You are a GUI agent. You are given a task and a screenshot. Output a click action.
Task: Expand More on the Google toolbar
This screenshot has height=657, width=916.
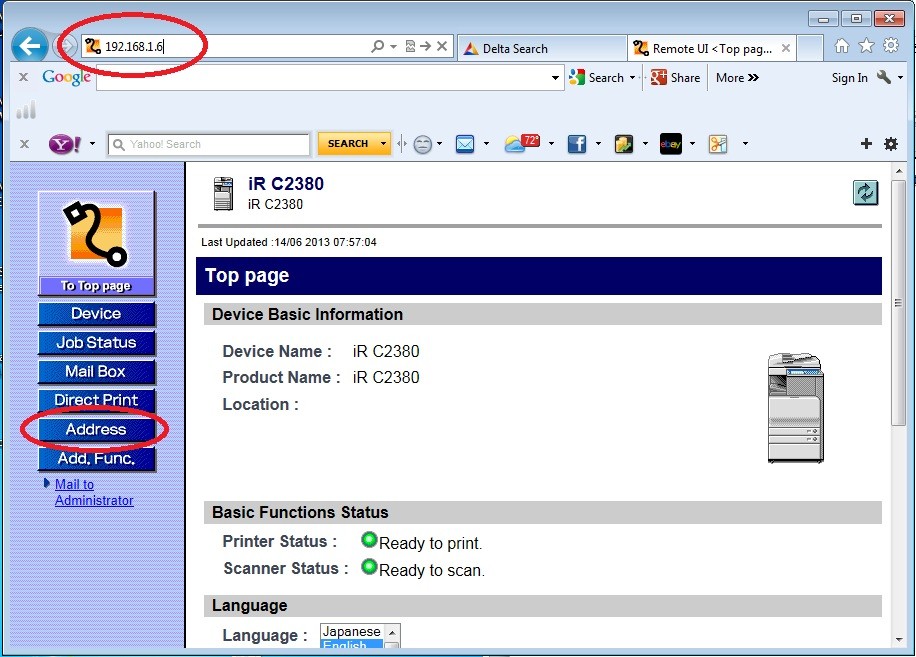pos(737,78)
